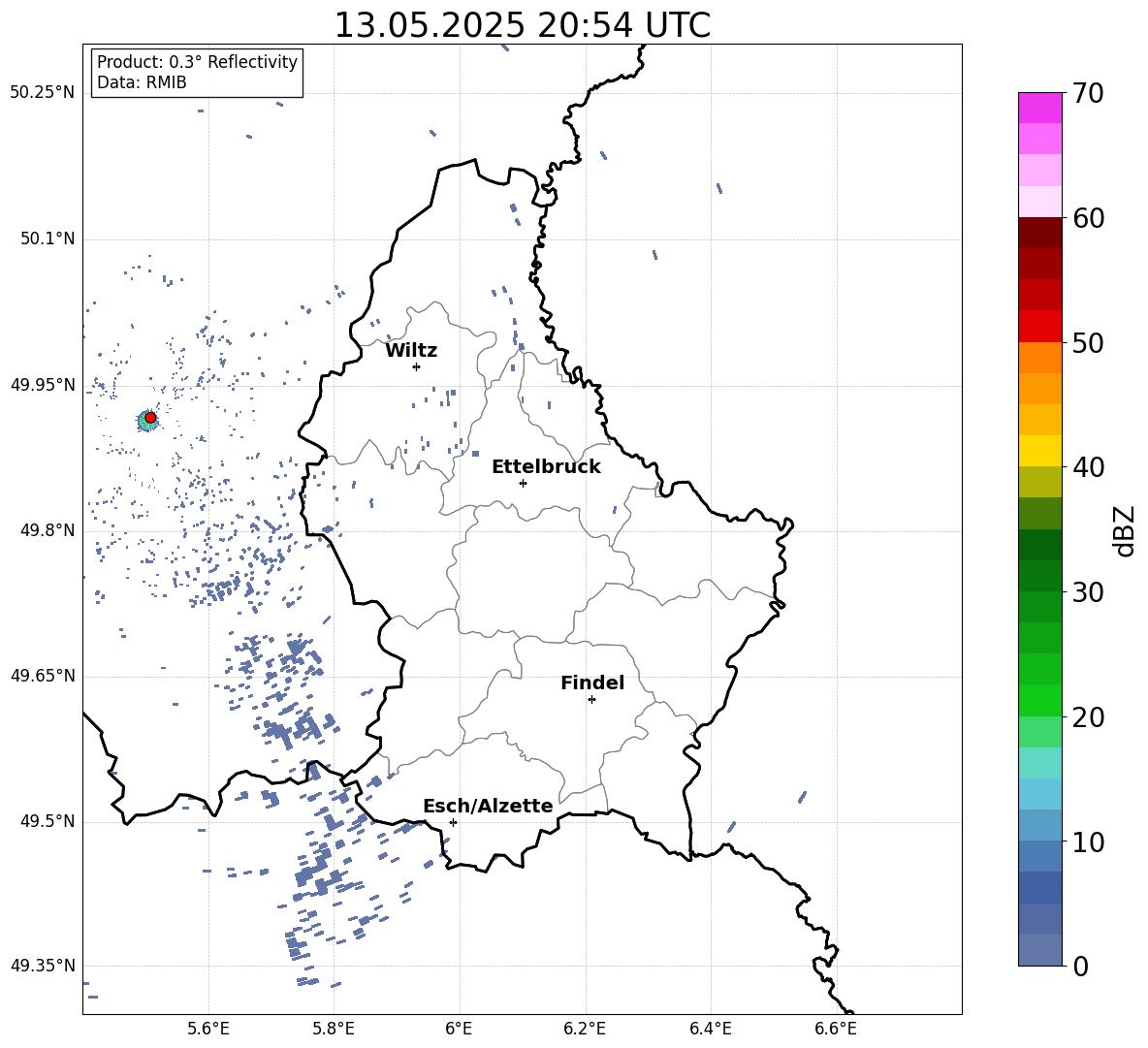The image size is (1148, 1048).
Task: Click the 60 colorbar tick label
Action: click(1088, 218)
